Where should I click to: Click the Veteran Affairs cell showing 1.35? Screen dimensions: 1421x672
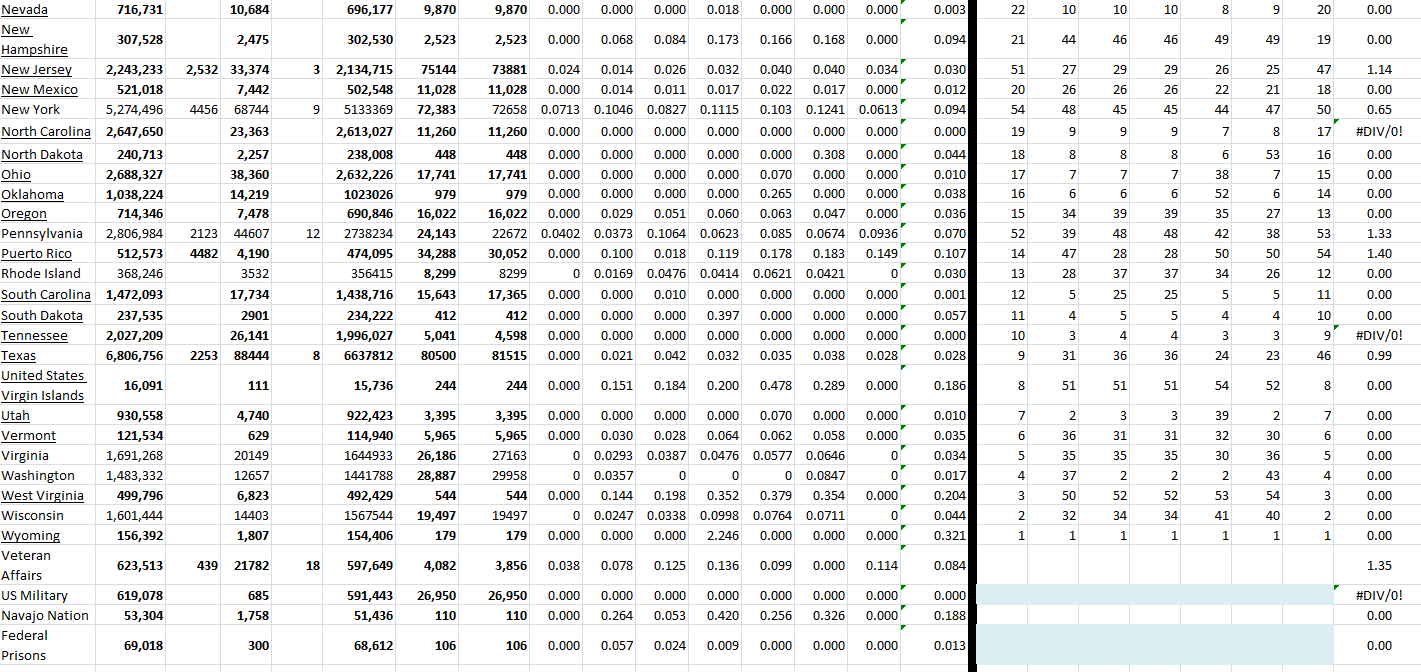[1378, 566]
